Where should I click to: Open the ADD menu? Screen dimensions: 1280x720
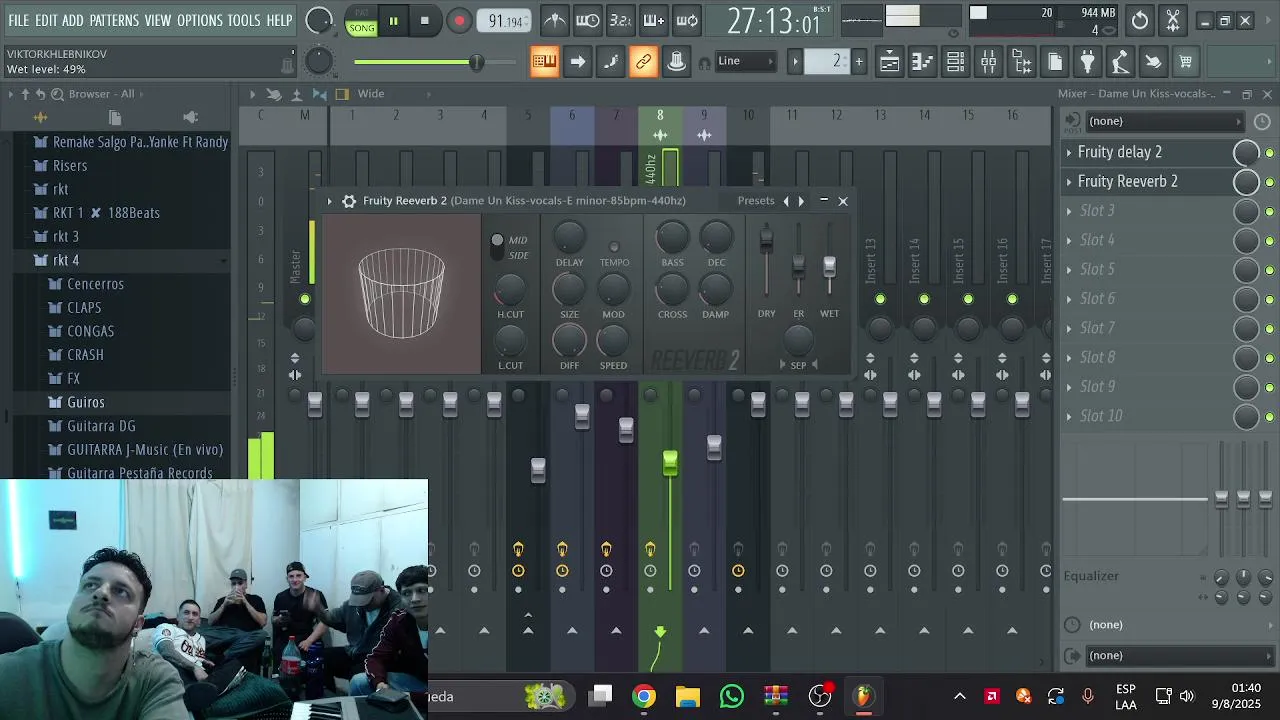(x=73, y=20)
